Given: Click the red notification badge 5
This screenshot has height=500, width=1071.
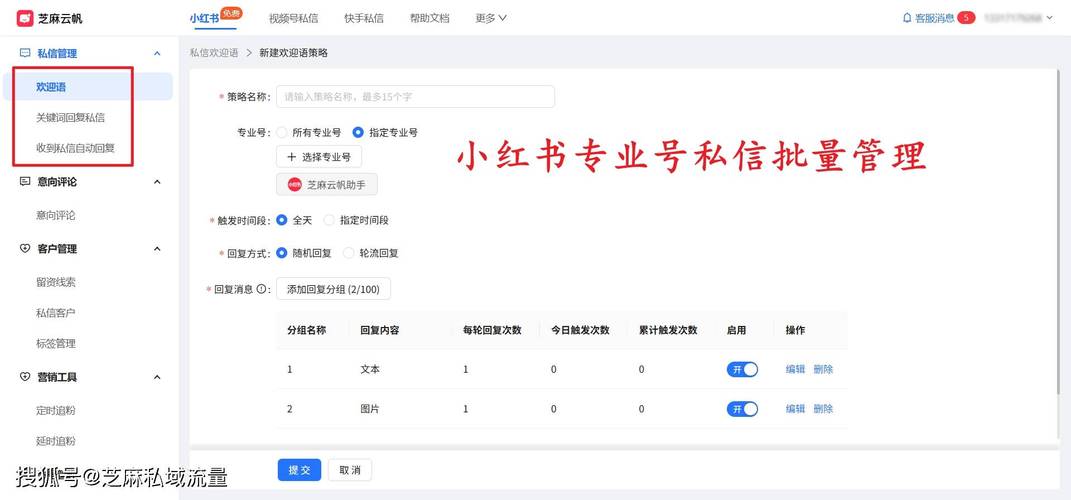Looking at the screenshot, I should [966, 18].
